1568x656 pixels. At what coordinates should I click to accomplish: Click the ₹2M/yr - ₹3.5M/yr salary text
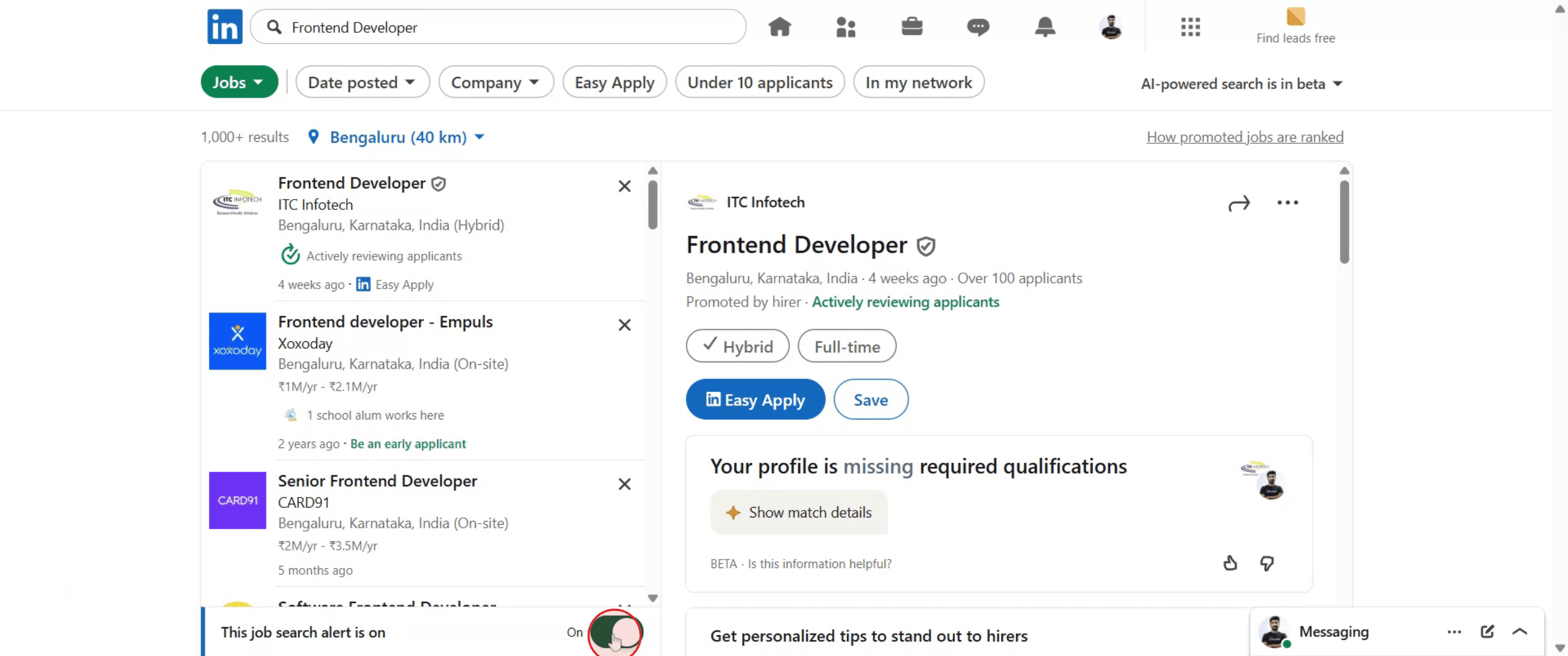(327, 546)
